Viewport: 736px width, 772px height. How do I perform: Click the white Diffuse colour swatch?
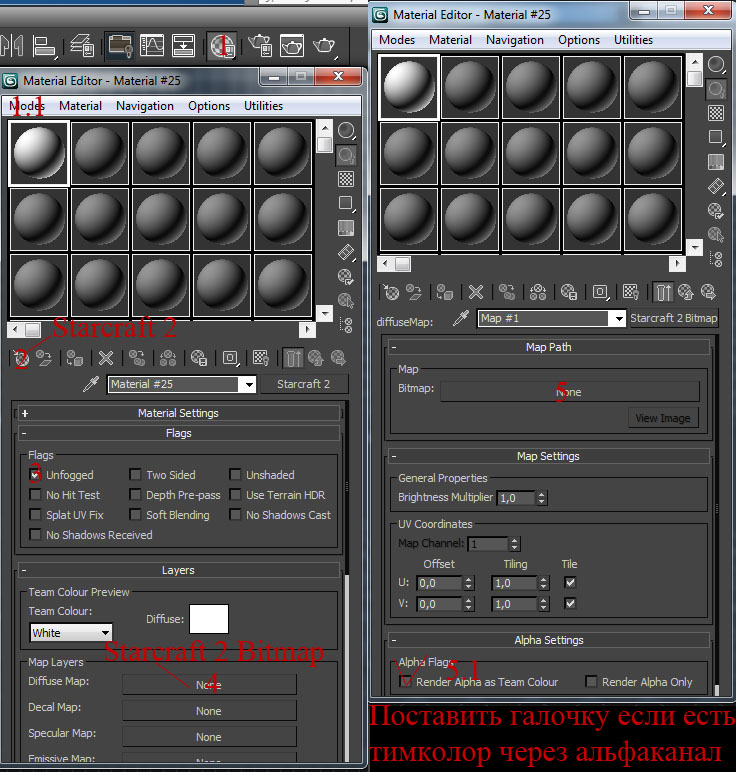click(x=209, y=619)
